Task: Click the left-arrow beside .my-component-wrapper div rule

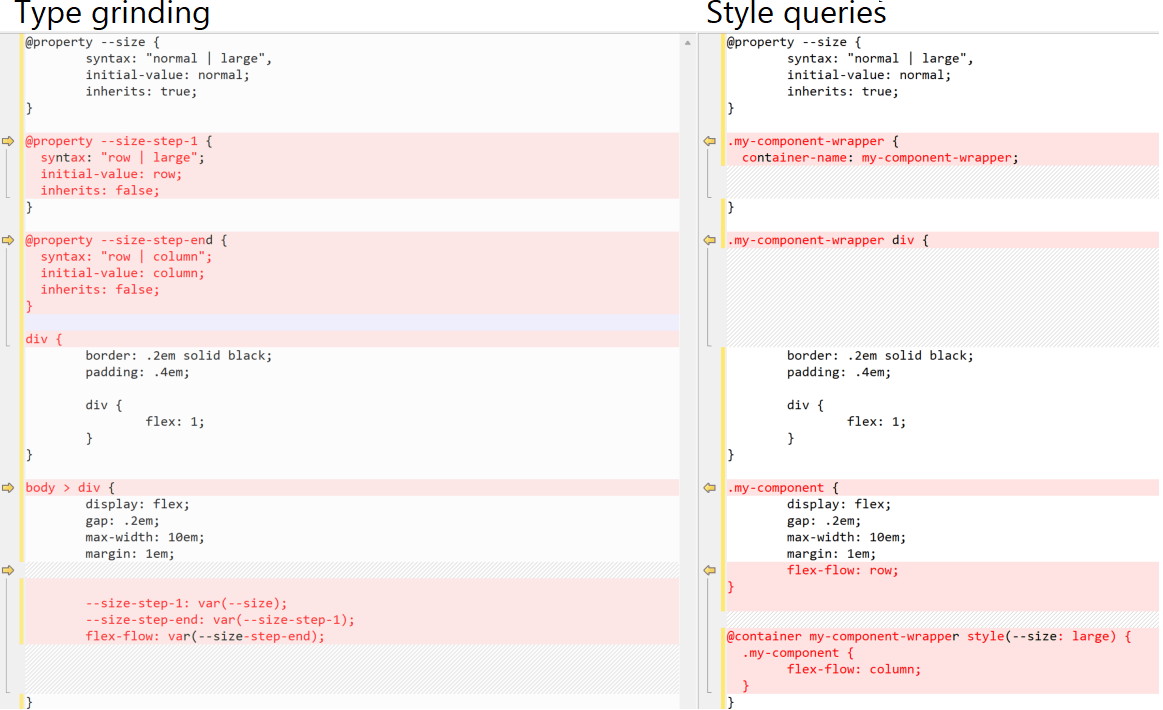Action: tap(709, 240)
